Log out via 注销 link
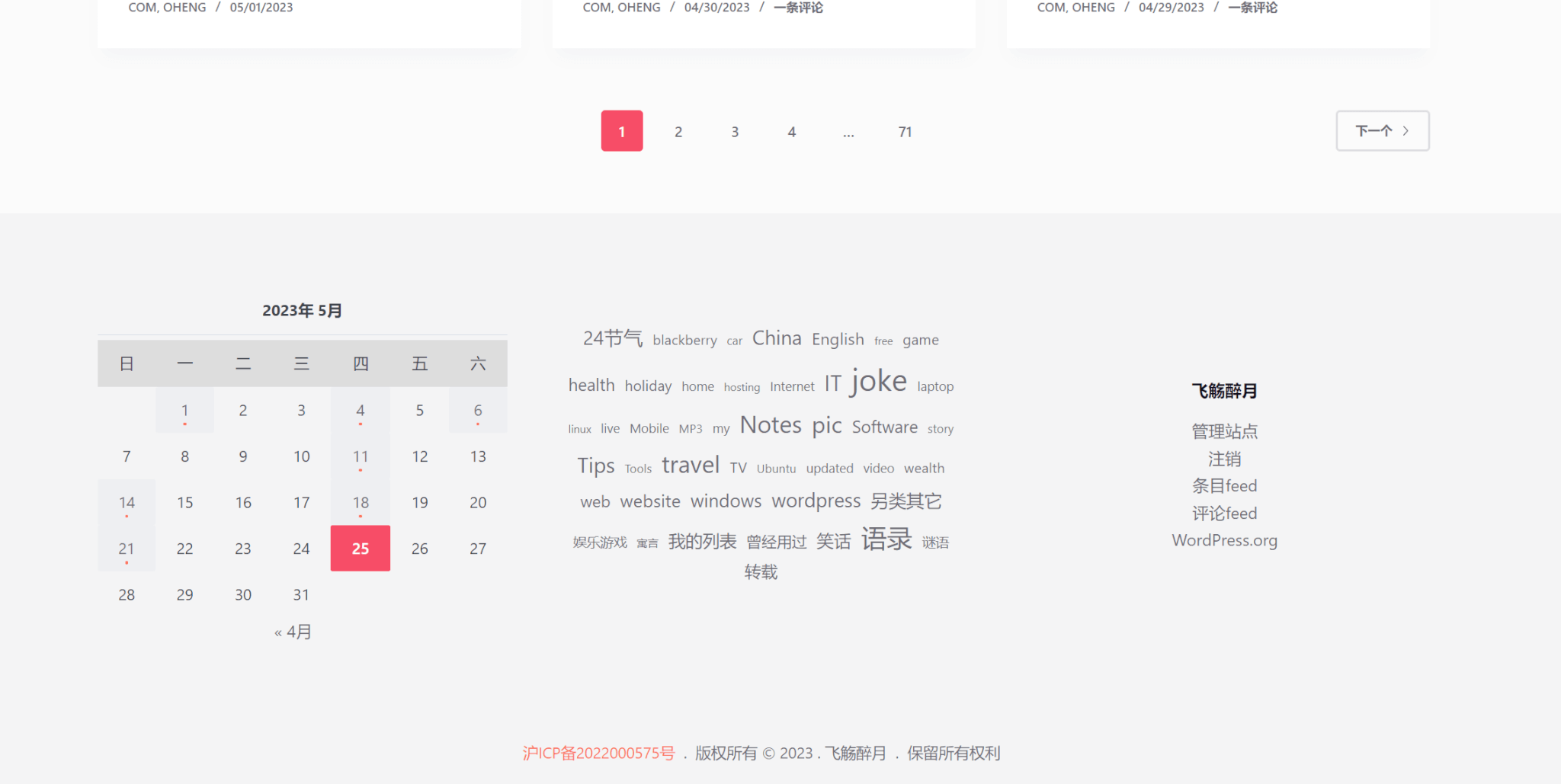 pyautogui.click(x=1224, y=459)
